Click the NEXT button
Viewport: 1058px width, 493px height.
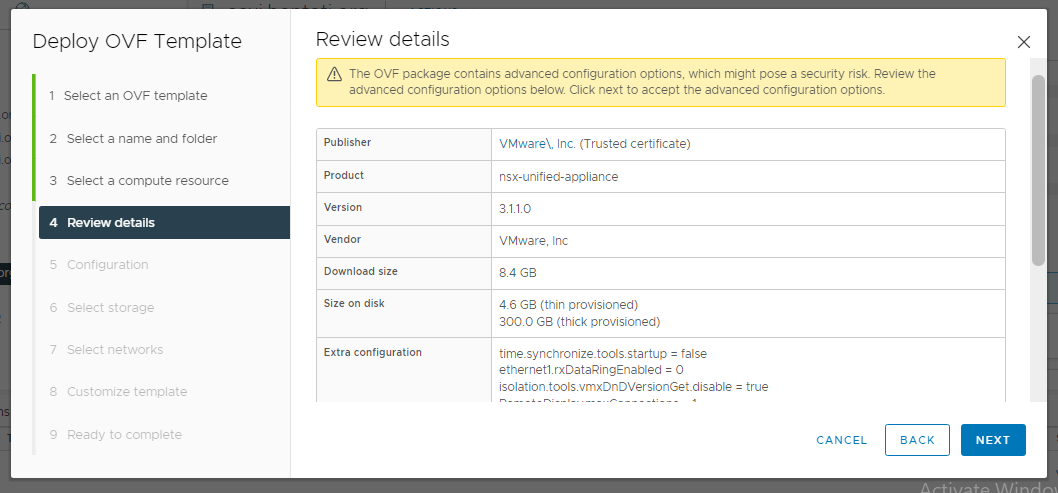tap(993, 440)
